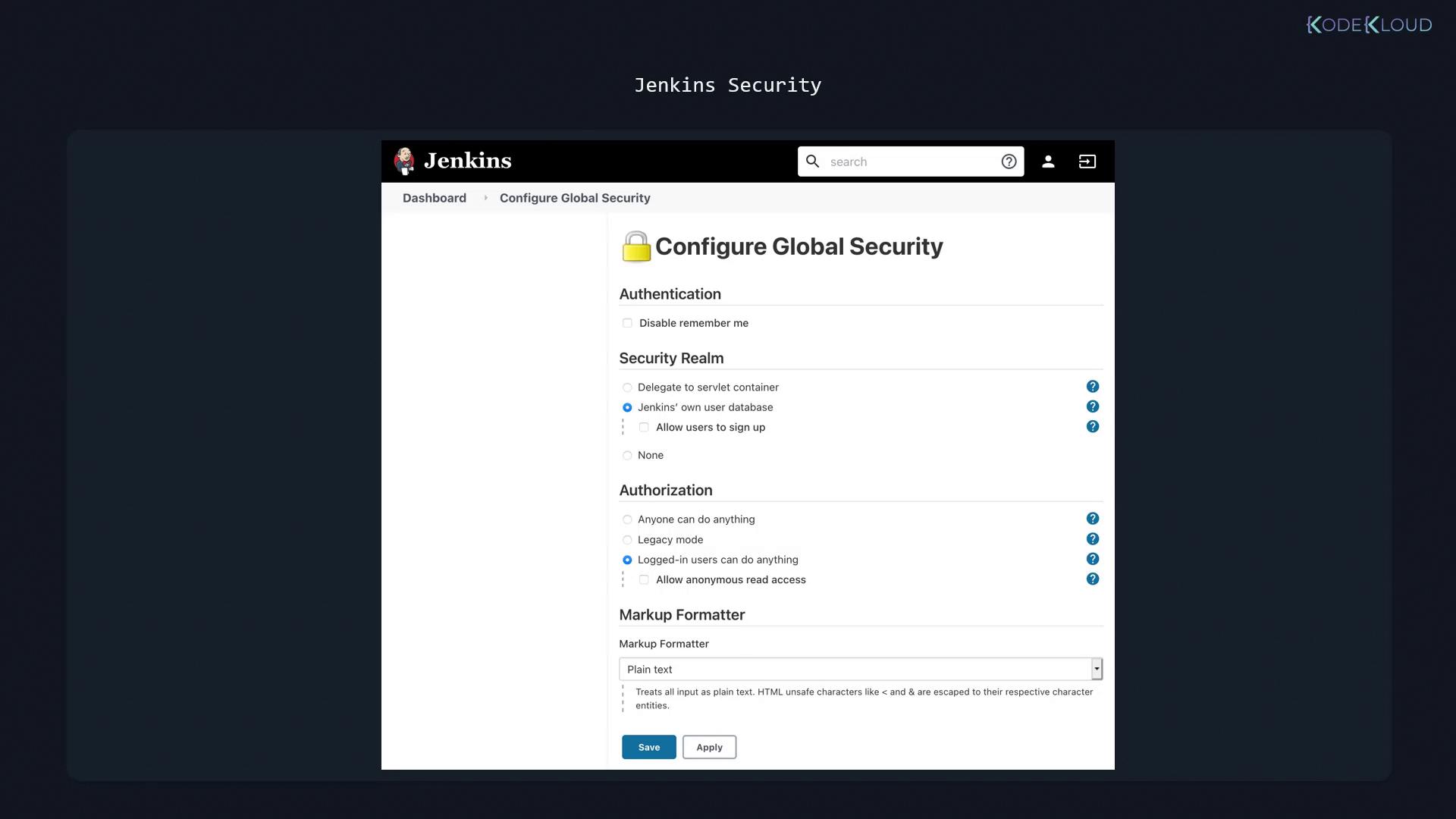The height and width of the screenshot is (819, 1456).
Task: Tick Allow anonymous read access checkbox
Action: tap(644, 580)
